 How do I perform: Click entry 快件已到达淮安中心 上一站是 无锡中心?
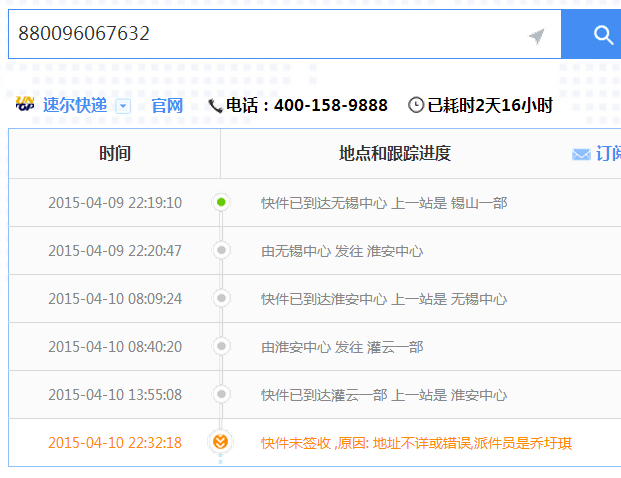(x=384, y=299)
